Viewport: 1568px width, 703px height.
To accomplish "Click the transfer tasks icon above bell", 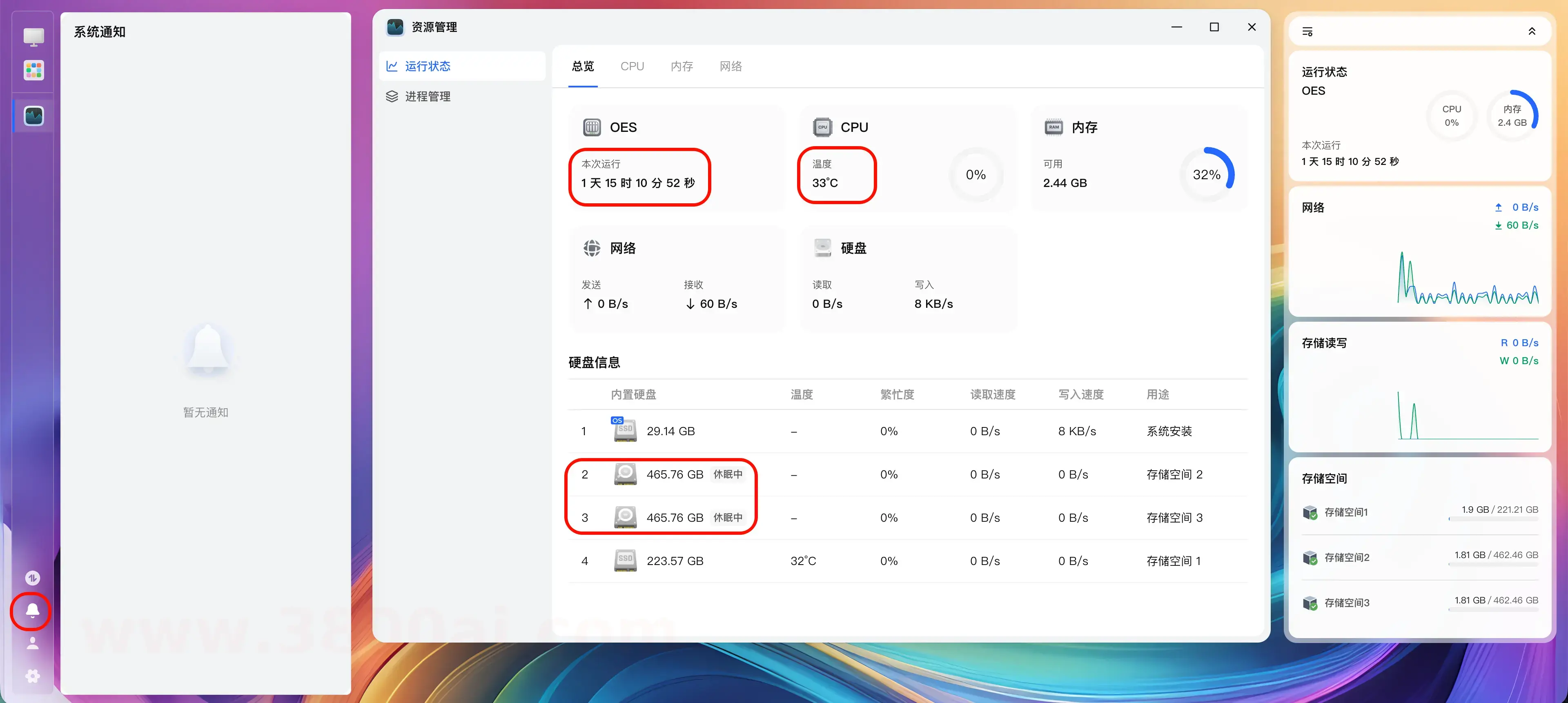I will (32, 578).
